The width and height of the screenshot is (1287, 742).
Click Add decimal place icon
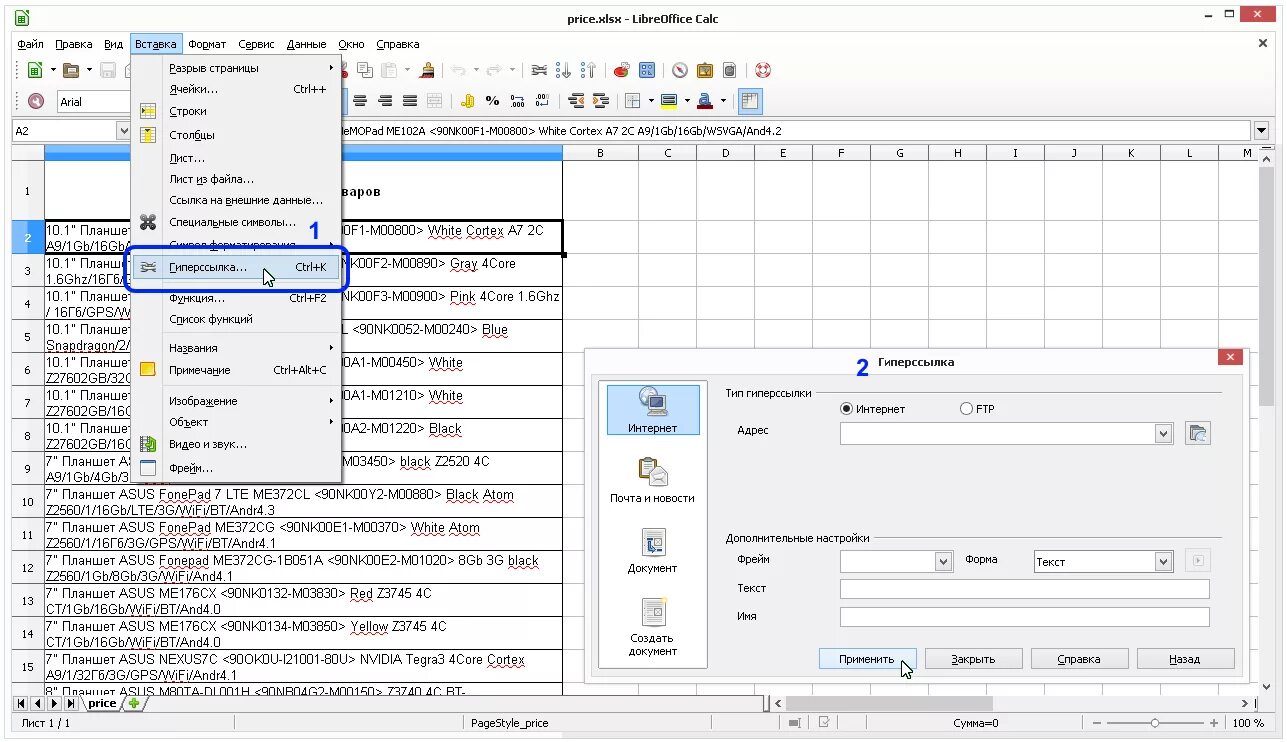pos(517,101)
